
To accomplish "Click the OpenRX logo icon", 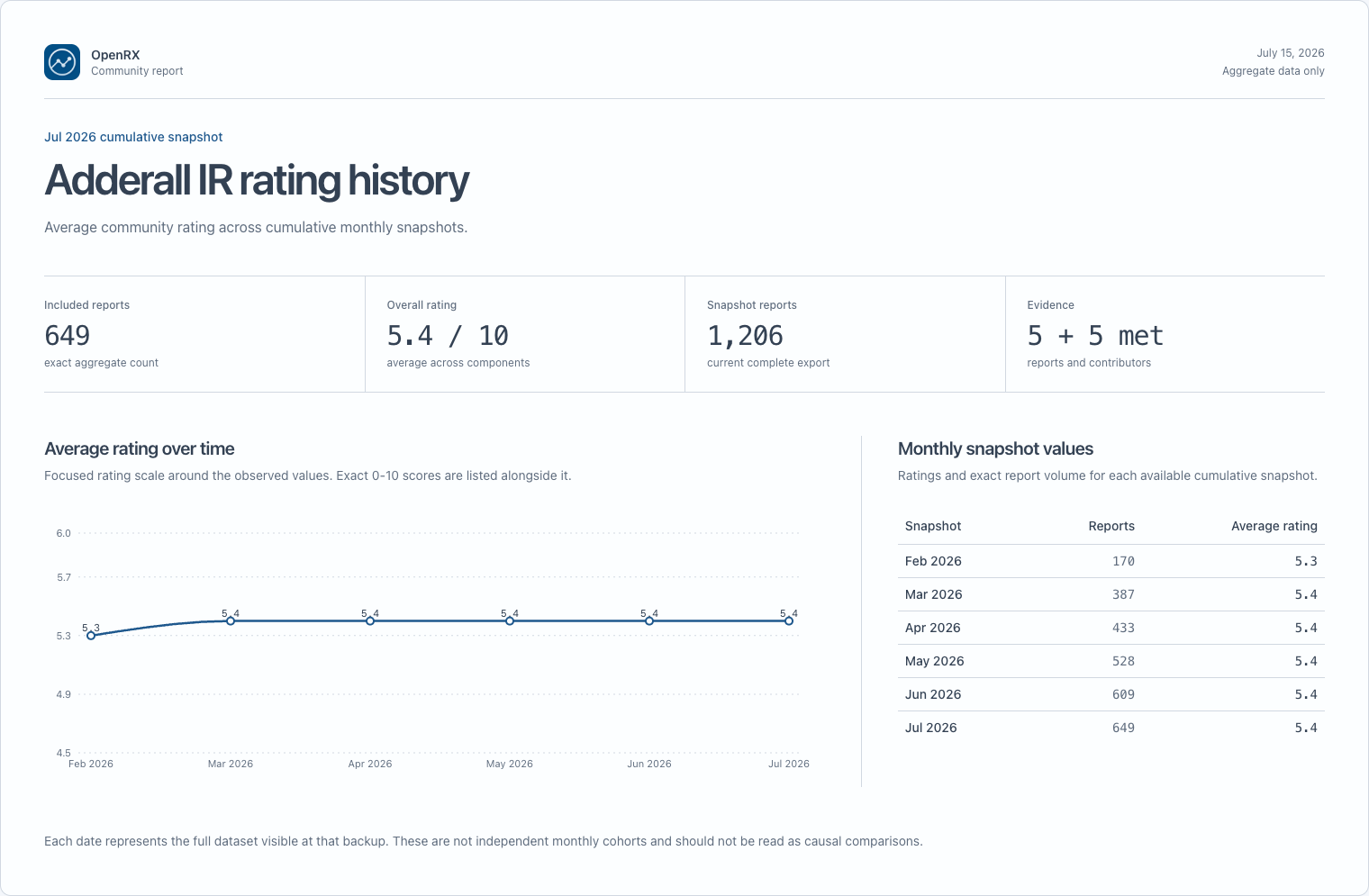I will click(x=62, y=62).
